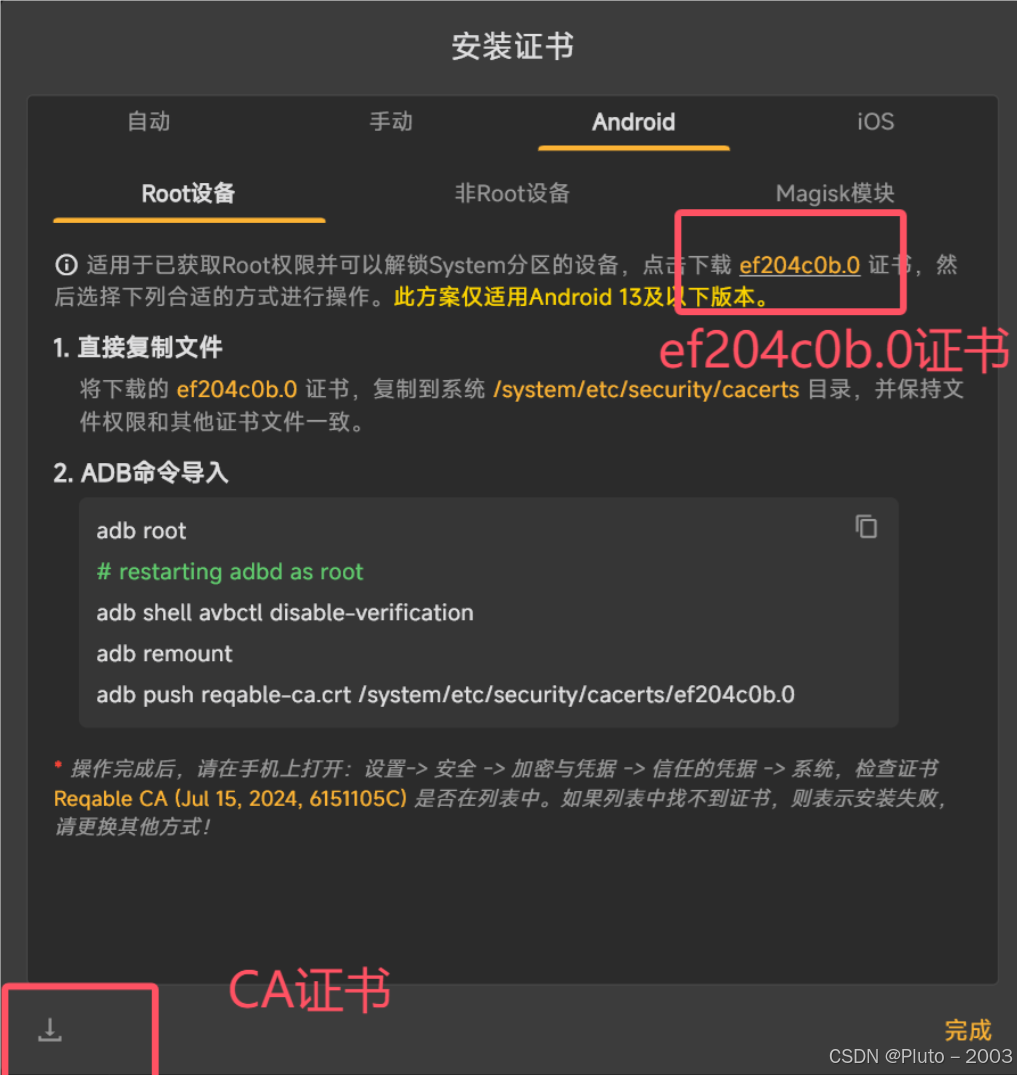
Task: Switch to the 自动 tab
Action: pyautogui.click(x=149, y=121)
